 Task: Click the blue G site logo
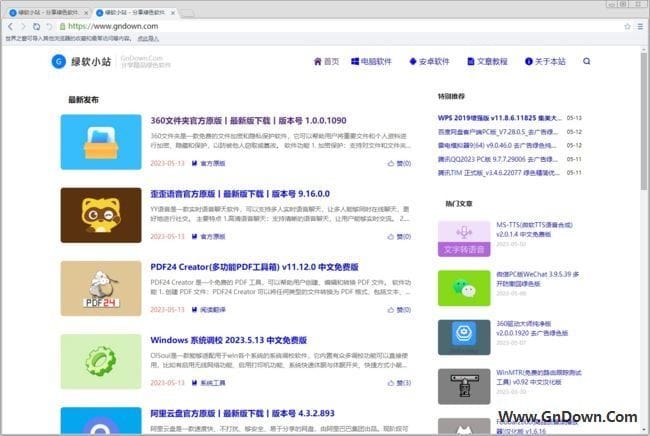[x=58, y=61]
